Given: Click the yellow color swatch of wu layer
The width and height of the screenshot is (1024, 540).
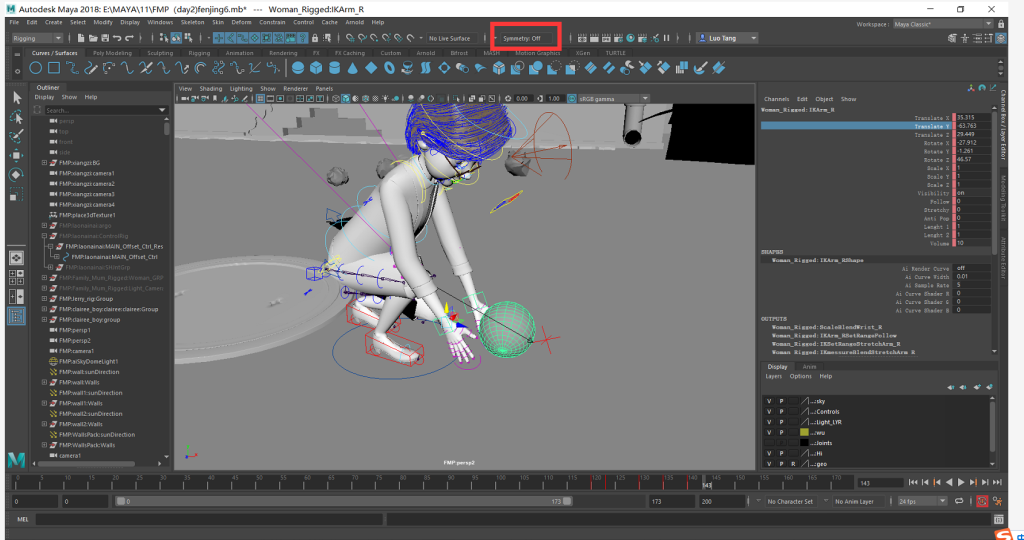Looking at the screenshot, I should (804, 433).
